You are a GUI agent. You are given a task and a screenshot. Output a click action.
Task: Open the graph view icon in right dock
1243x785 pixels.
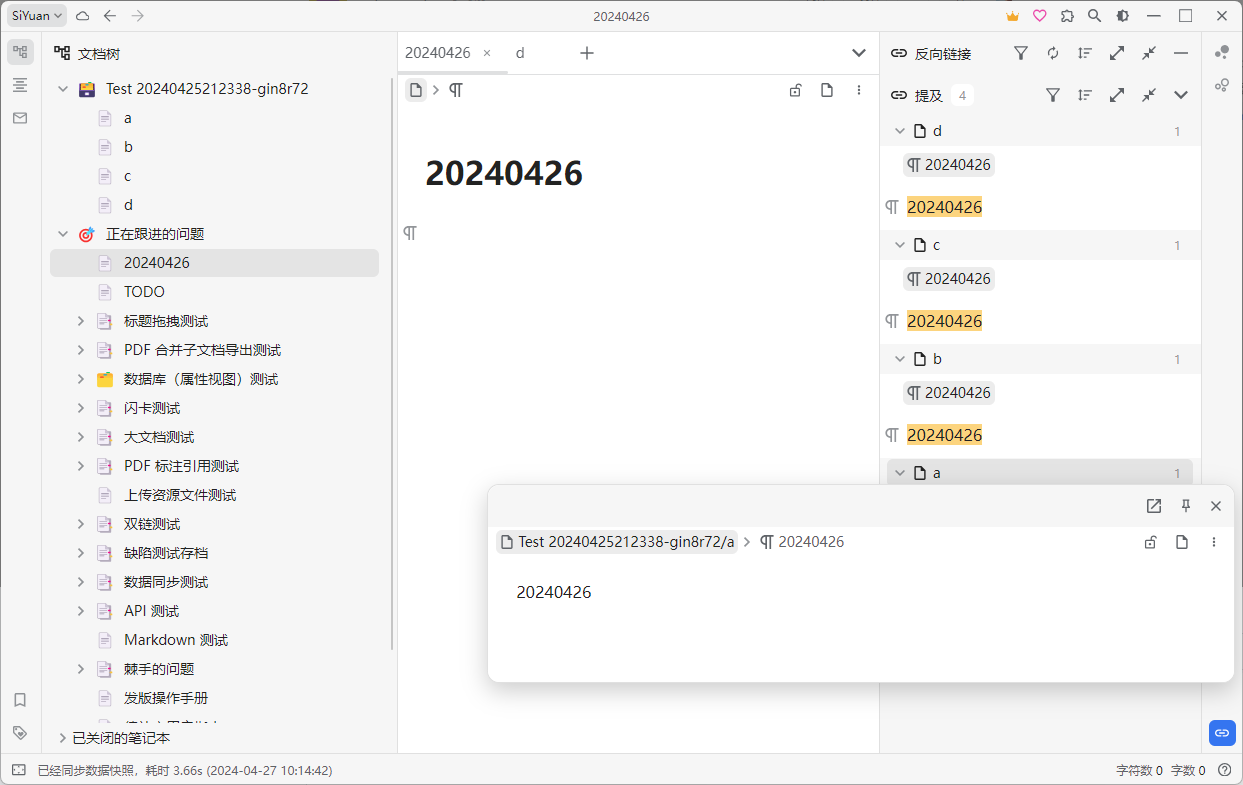point(1222,52)
